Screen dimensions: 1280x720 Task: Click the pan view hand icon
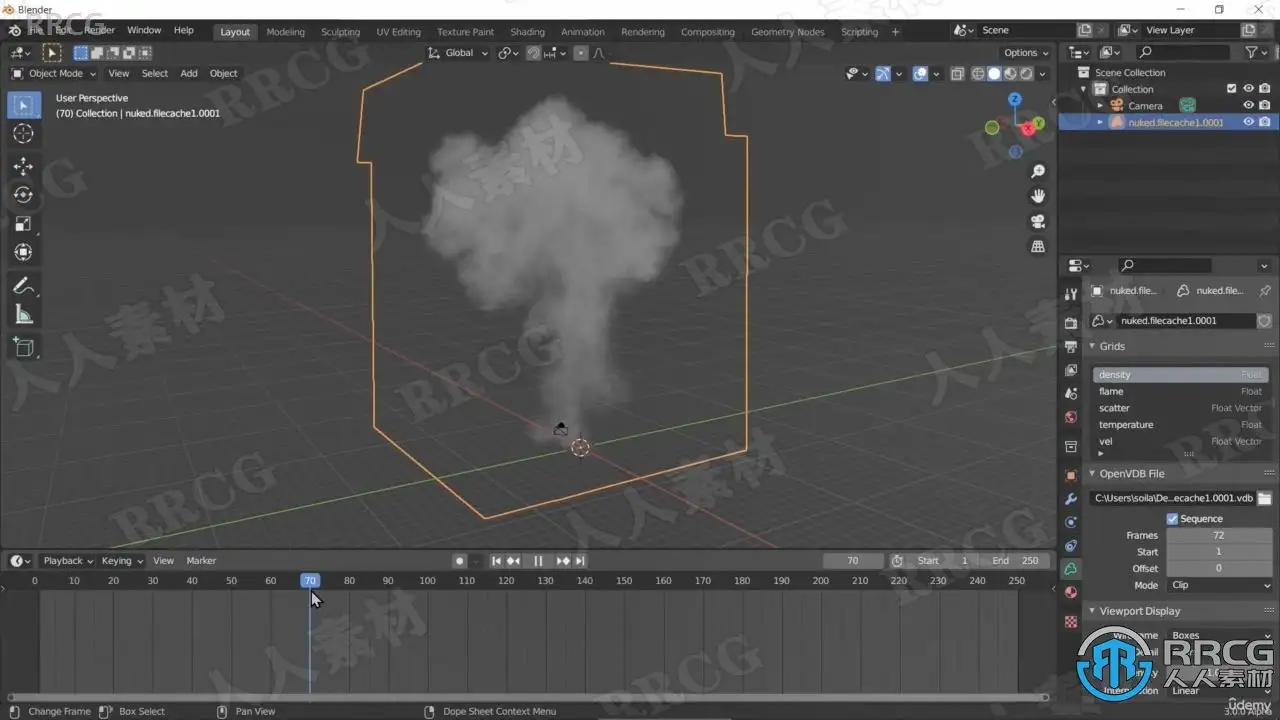click(x=1038, y=196)
